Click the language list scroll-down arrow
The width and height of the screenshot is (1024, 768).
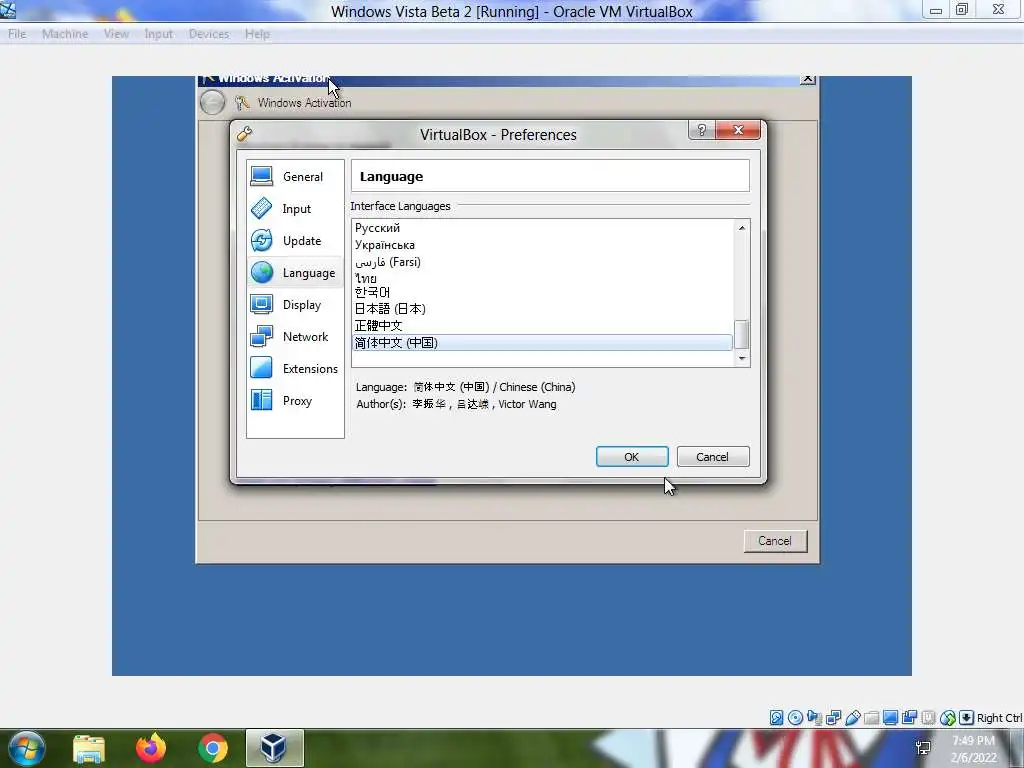tap(742, 359)
